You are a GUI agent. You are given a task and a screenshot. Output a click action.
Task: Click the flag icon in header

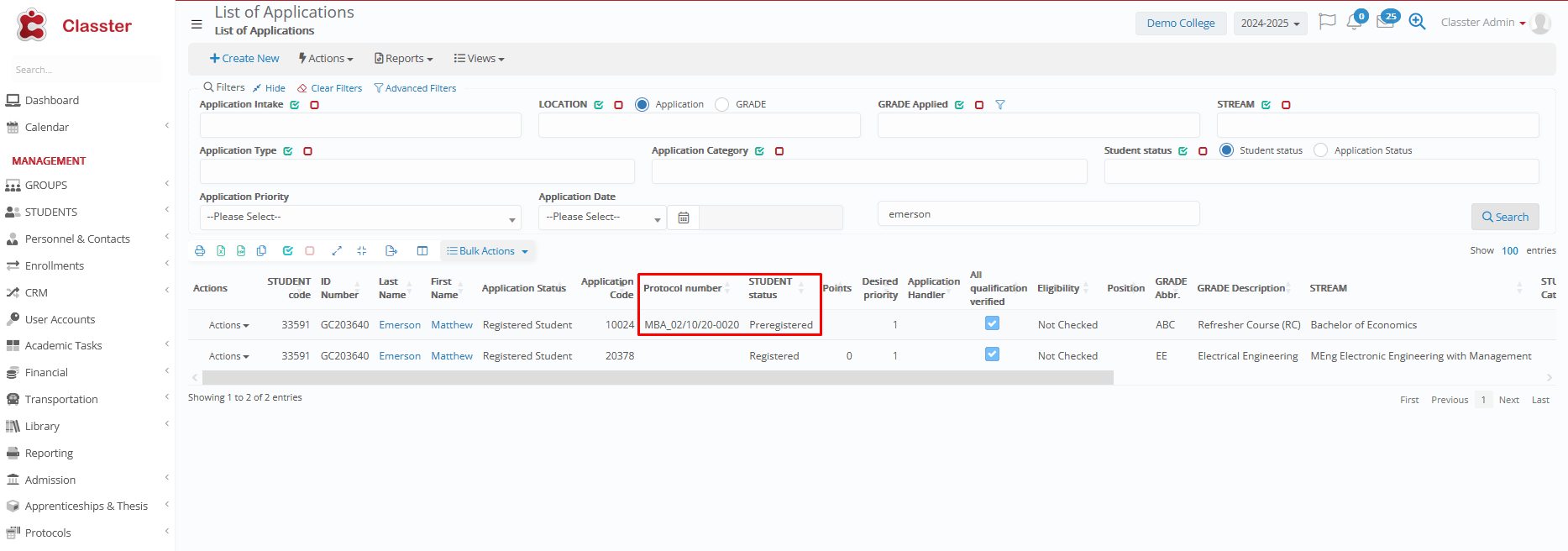1327,22
